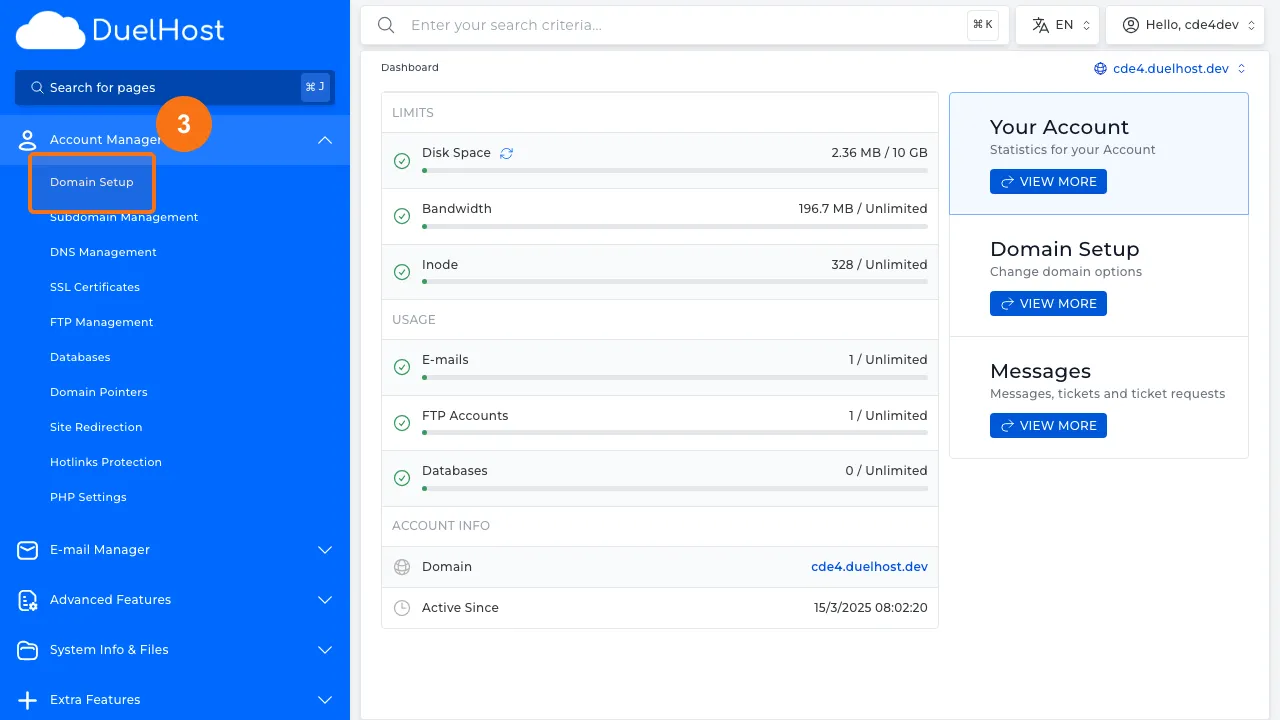This screenshot has width=1280, height=720.
Task: Open the Hello, cde4dev user menu
Action: coord(1184,25)
